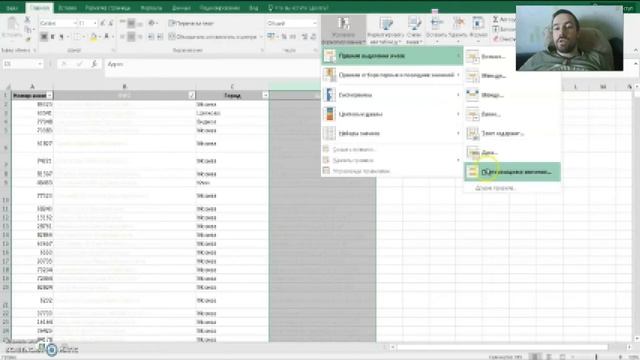Click the zoom slider in the status bar

click(596, 357)
